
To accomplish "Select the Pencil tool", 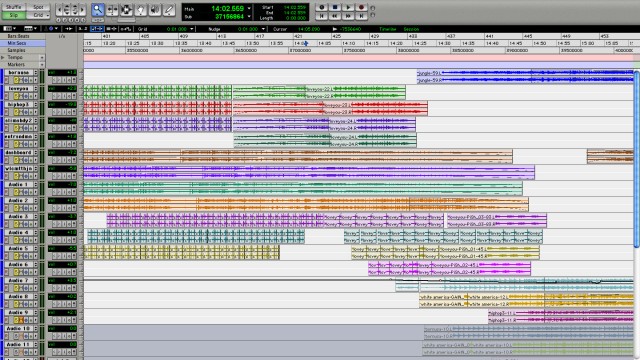I will click(x=169, y=9).
